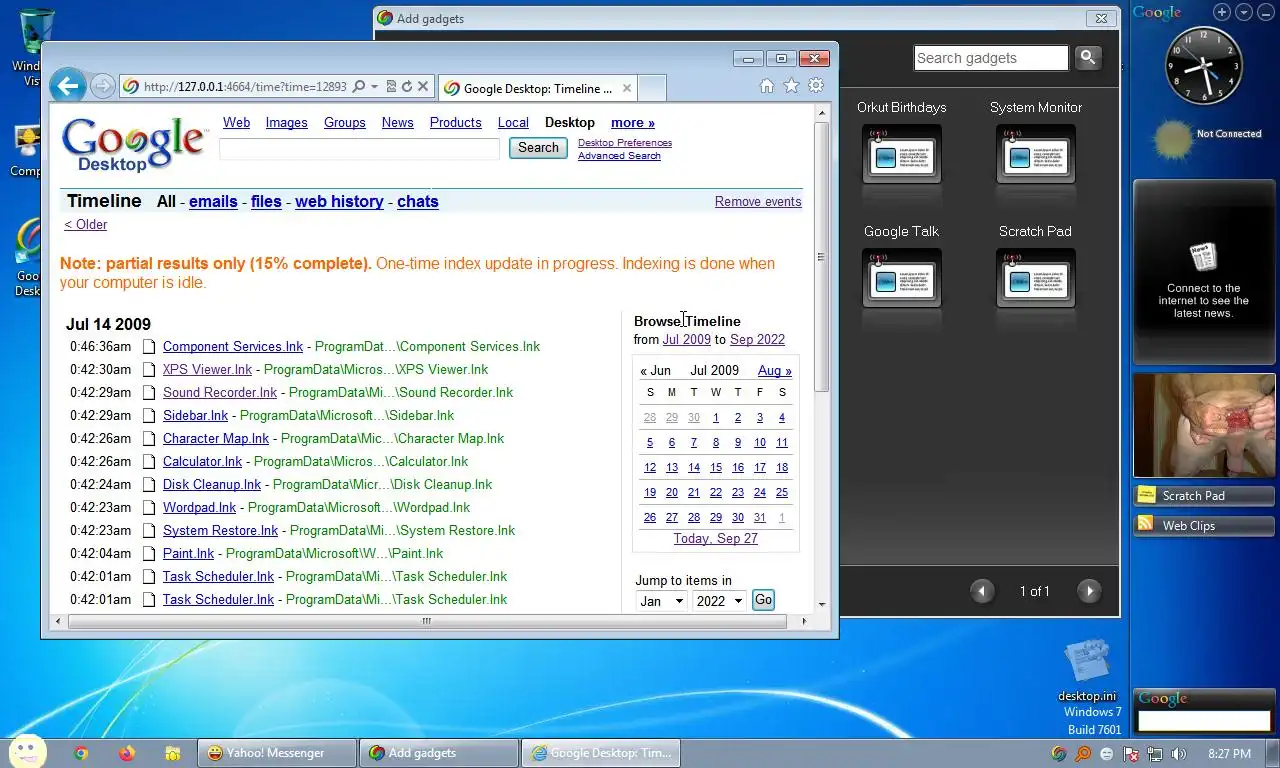This screenshot has height=768, width=1280.
Task: Open the Web link in Google nav
Action: coord(236,122)
